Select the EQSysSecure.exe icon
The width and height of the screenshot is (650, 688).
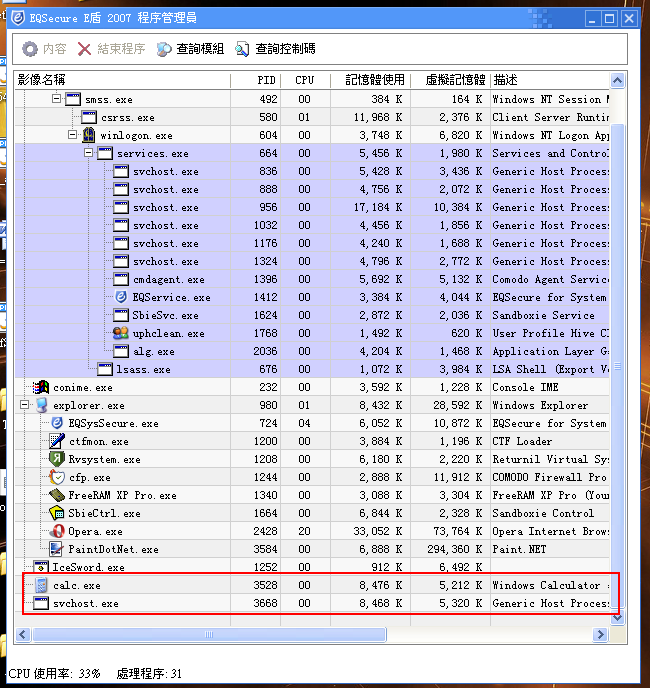pos(57,423)
